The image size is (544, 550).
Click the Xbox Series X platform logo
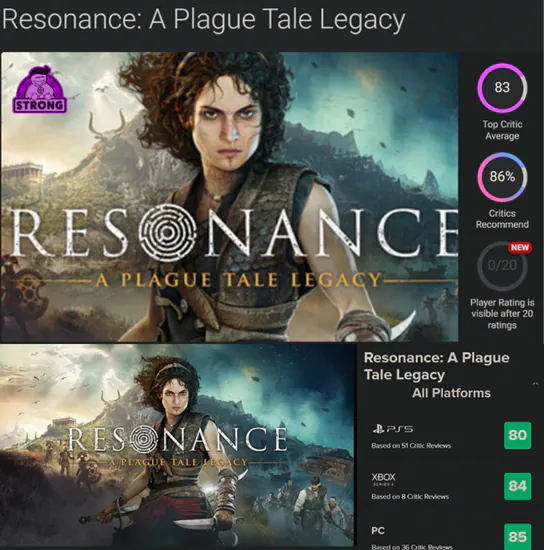click(x=383, y=478)
